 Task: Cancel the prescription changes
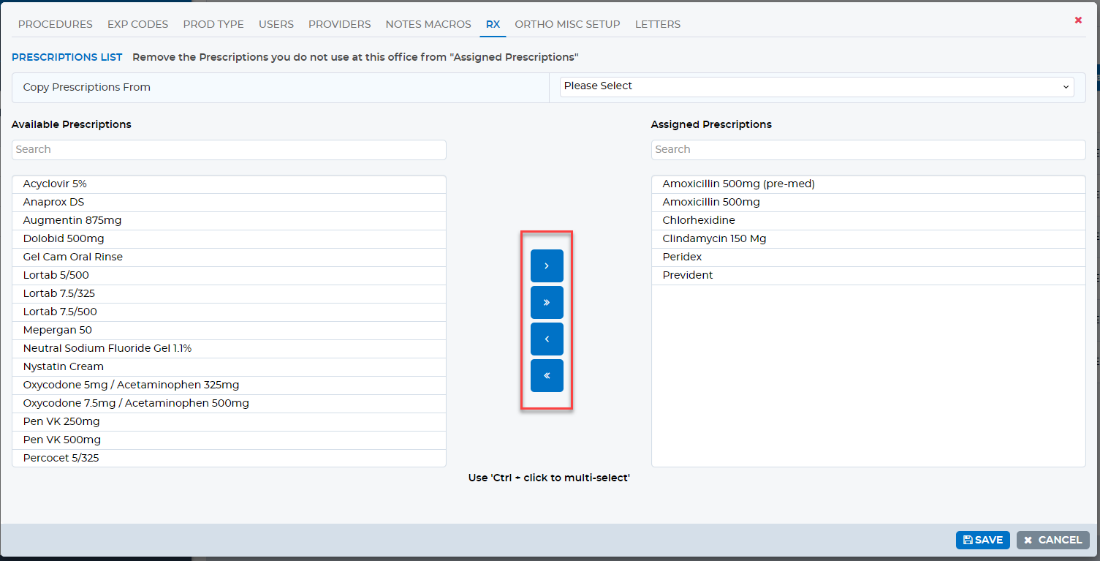click(1053, 540)
